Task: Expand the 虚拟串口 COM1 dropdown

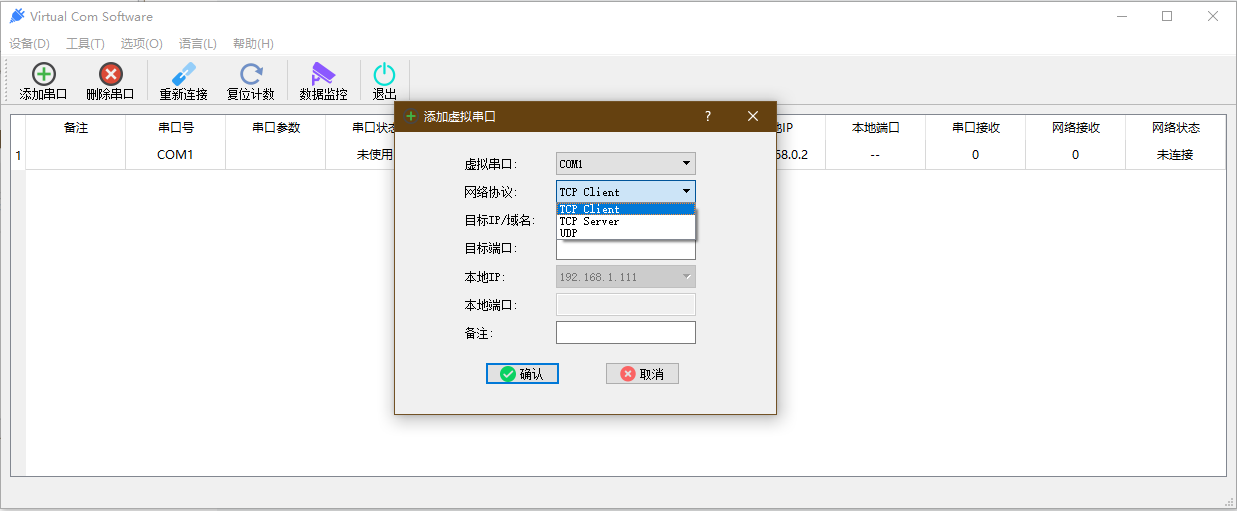Action: [x=626, y=164]
